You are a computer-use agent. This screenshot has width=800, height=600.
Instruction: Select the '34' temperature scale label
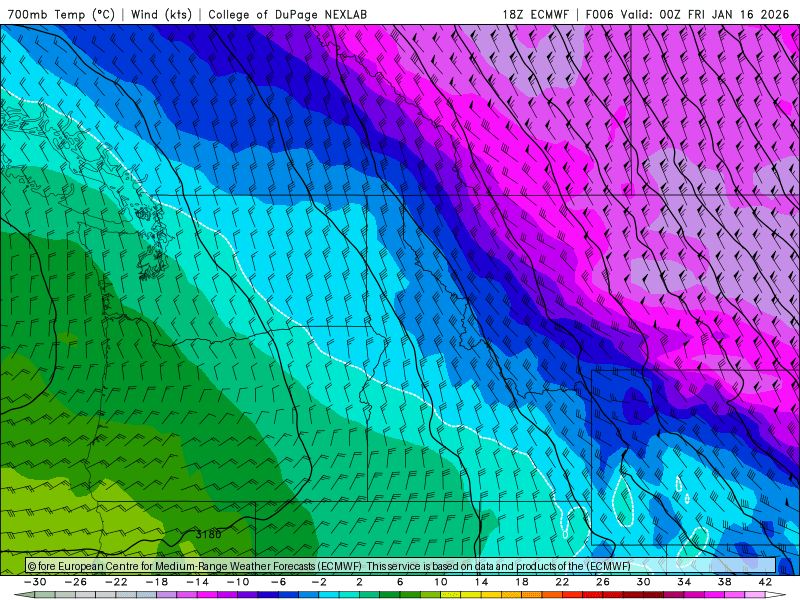coord(684,582)
